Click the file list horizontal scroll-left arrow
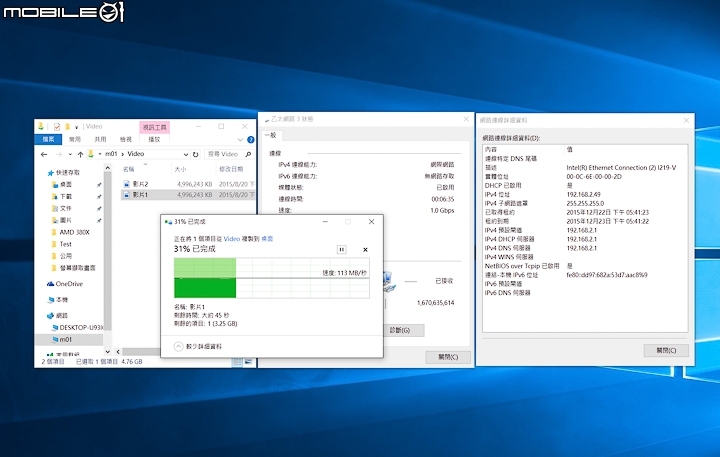 (118, 351)
